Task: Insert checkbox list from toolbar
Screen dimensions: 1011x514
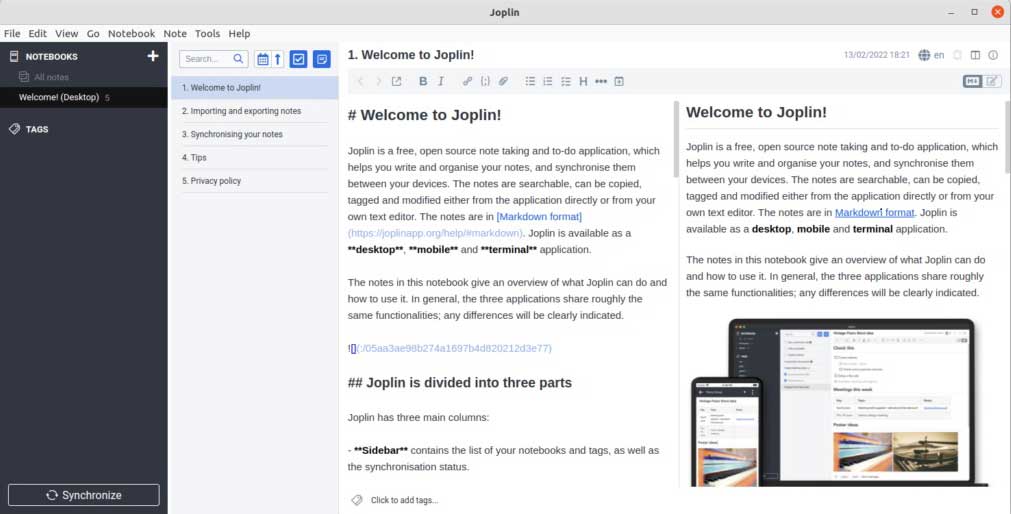Action: click(x=566, y=81)
